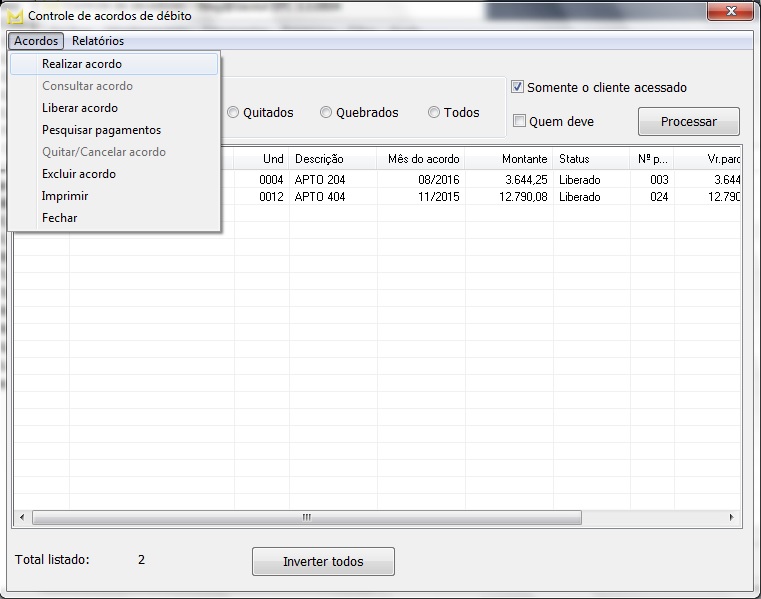761x599 pixels.
Task: Sort by the Montante column header
Action: [508, 159]
